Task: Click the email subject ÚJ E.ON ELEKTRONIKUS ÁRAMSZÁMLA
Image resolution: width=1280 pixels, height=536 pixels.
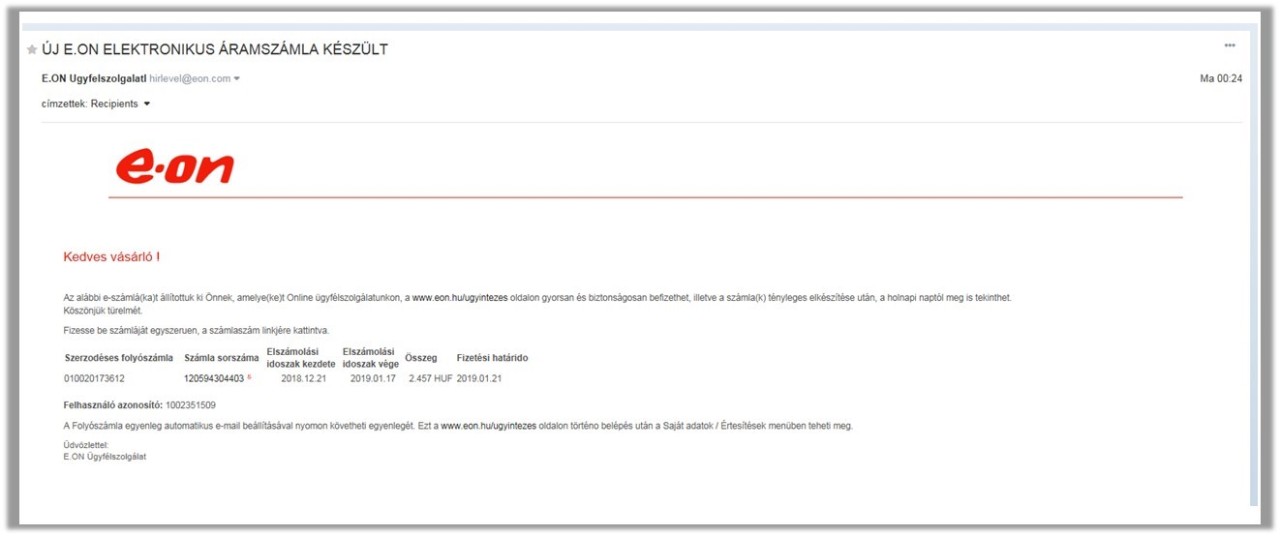Action: pyautogui.click(x=215, y=49)
